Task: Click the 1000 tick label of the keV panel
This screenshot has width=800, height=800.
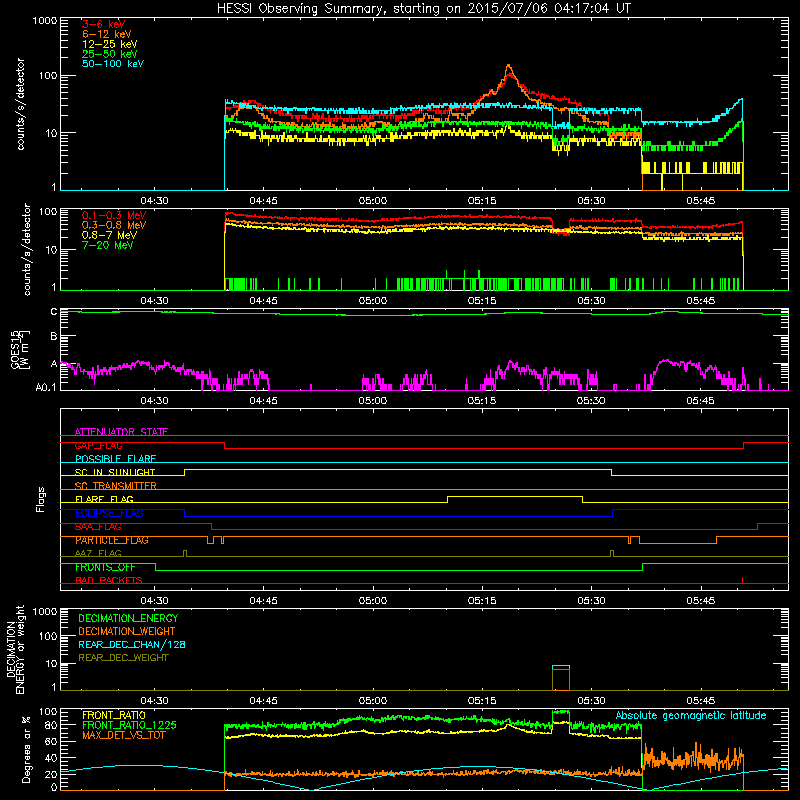Action: [x=44, y=21]
